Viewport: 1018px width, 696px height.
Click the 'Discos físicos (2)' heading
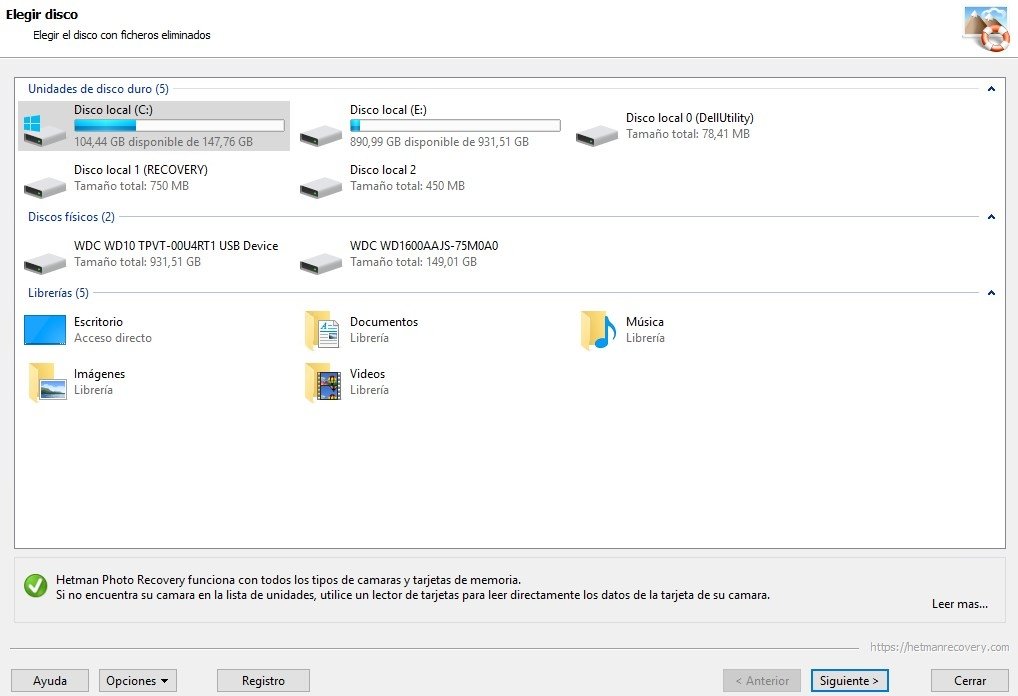pyautogui.click(x=71, y=217)
